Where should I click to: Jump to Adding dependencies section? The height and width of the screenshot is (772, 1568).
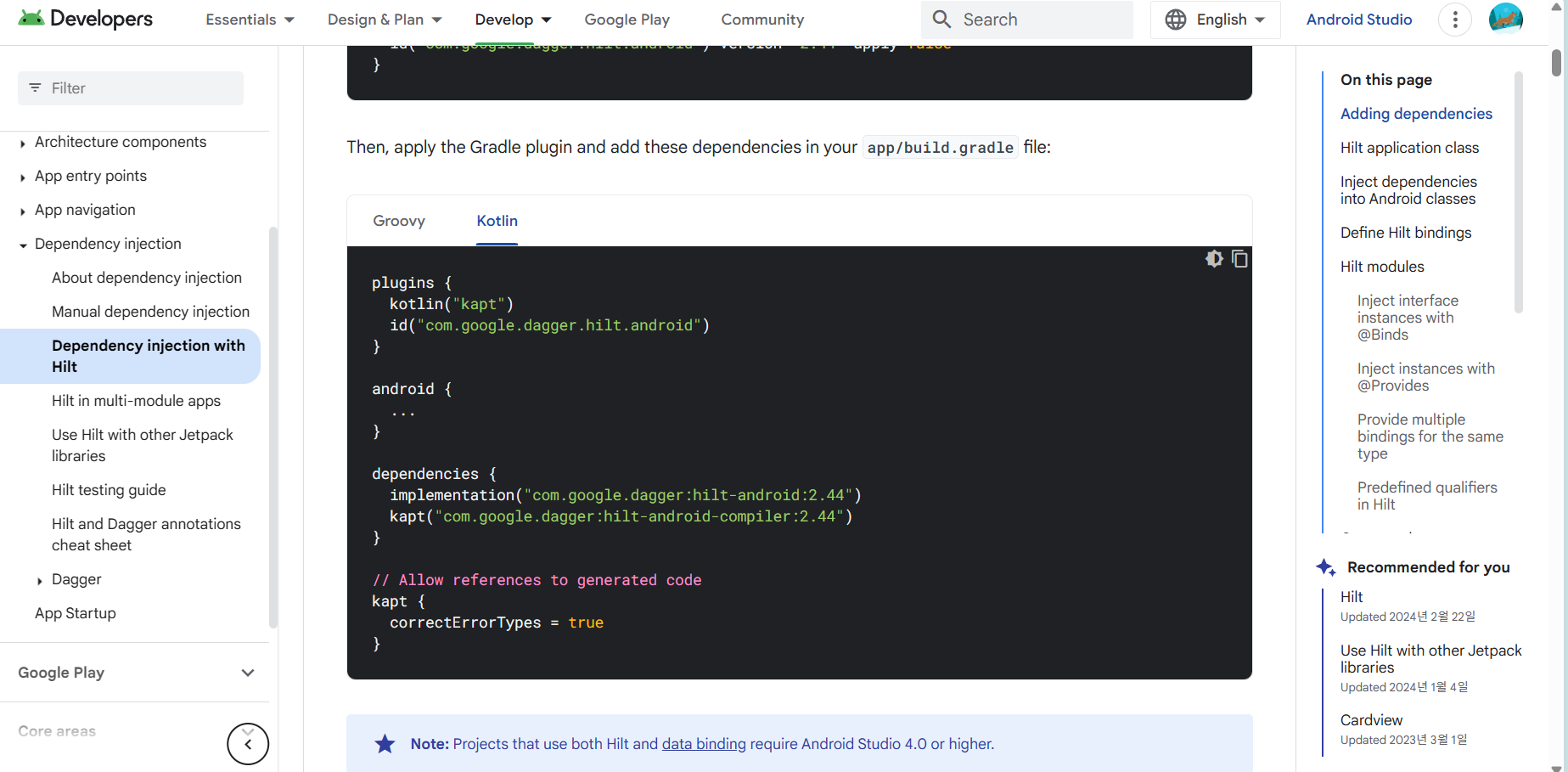(x=1416, y=114)
